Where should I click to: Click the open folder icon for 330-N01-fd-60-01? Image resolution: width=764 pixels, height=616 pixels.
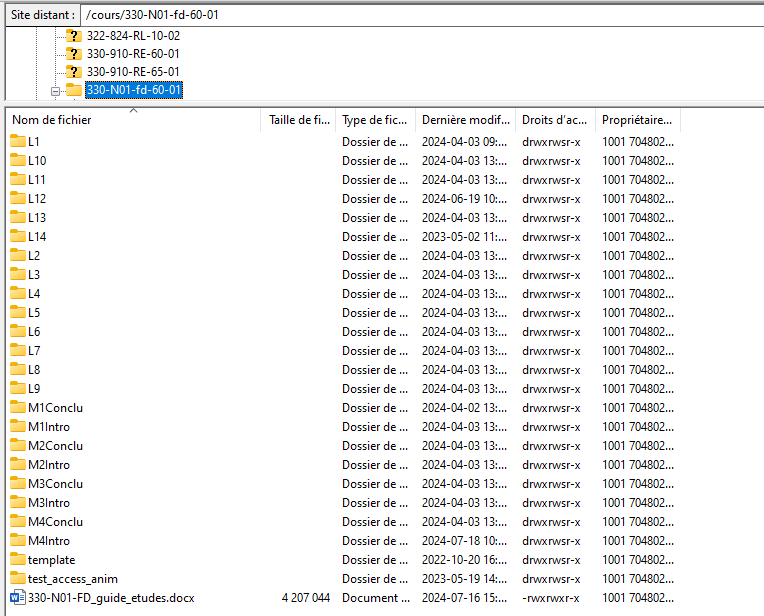[x=73, y=90]
